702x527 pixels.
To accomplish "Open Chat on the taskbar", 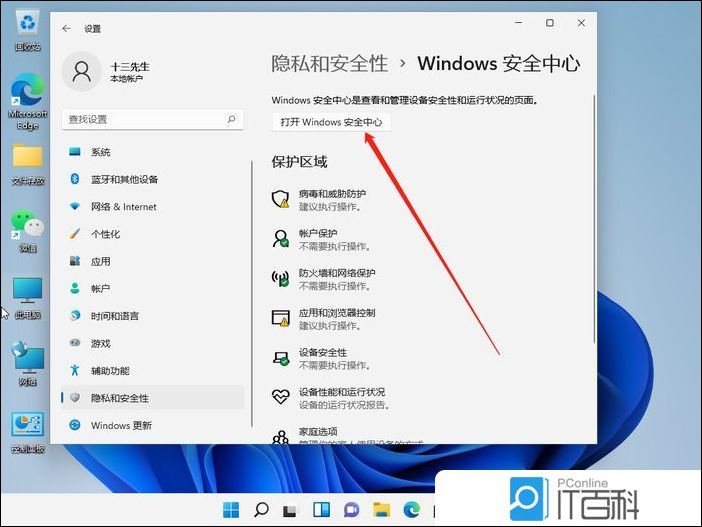I will 351,510.
